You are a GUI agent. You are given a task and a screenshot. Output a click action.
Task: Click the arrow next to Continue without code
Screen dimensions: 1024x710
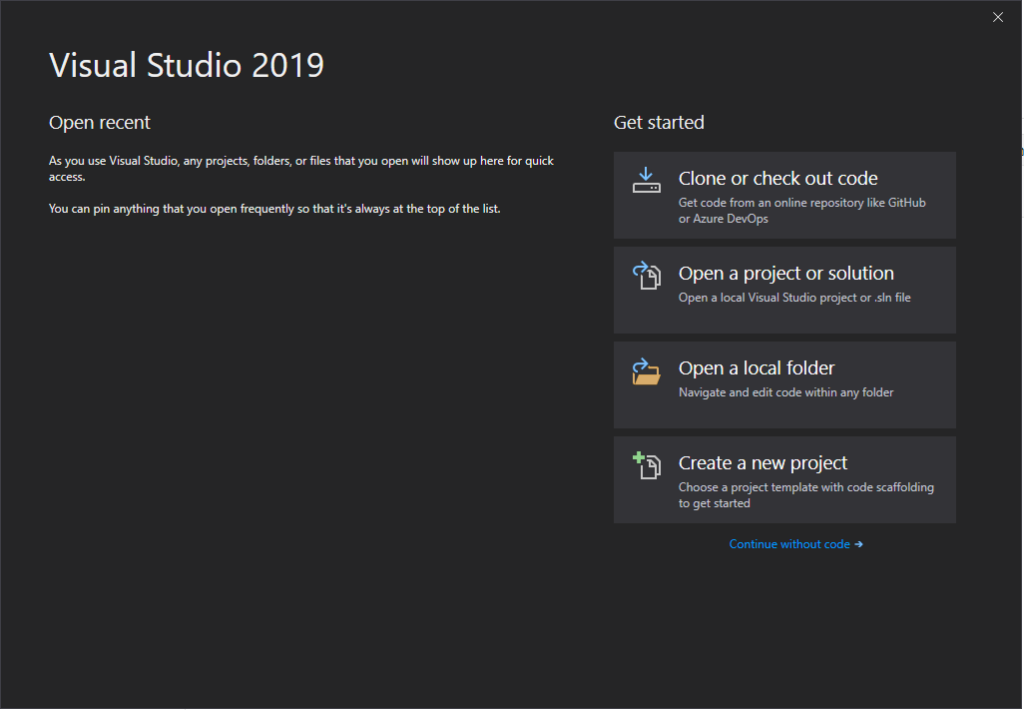coord(858,543)
